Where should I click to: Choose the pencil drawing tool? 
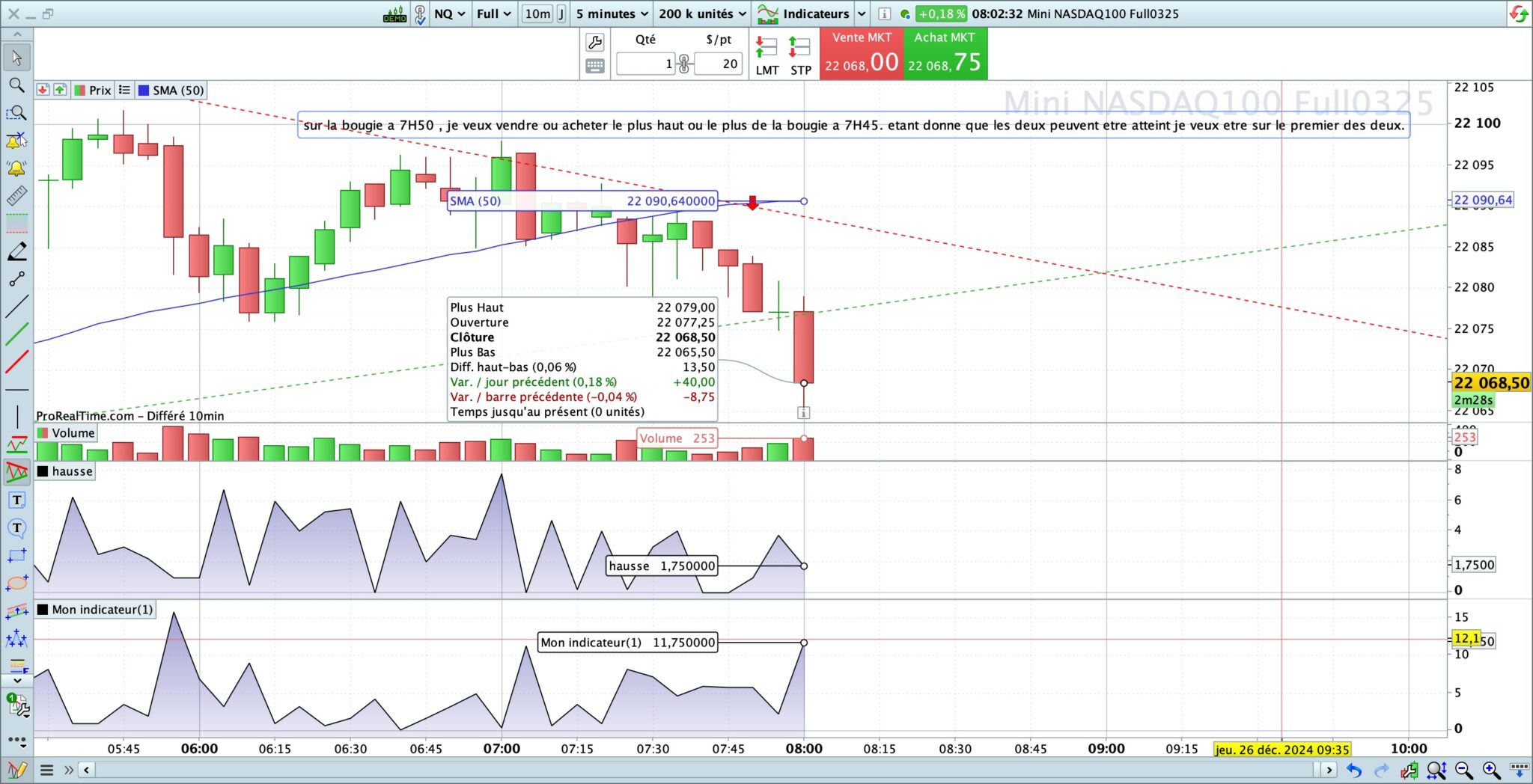pos(16,251)
